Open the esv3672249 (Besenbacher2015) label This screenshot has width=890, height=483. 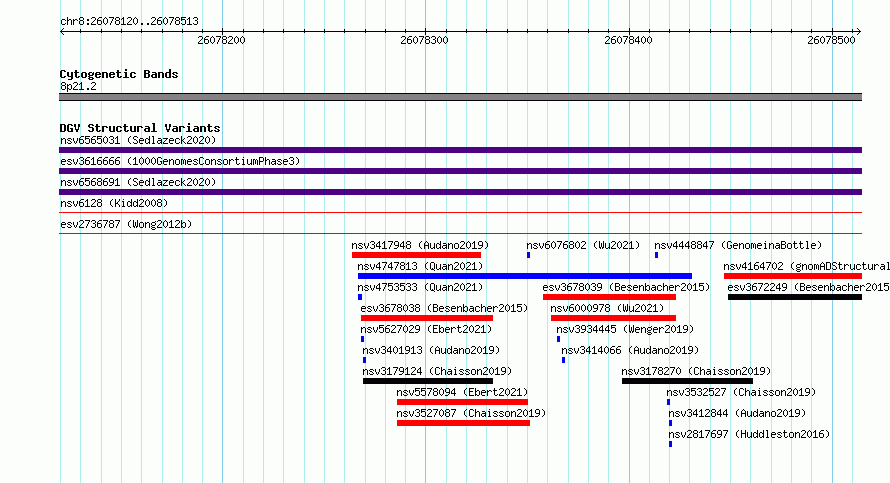click(x=809, y=287)
